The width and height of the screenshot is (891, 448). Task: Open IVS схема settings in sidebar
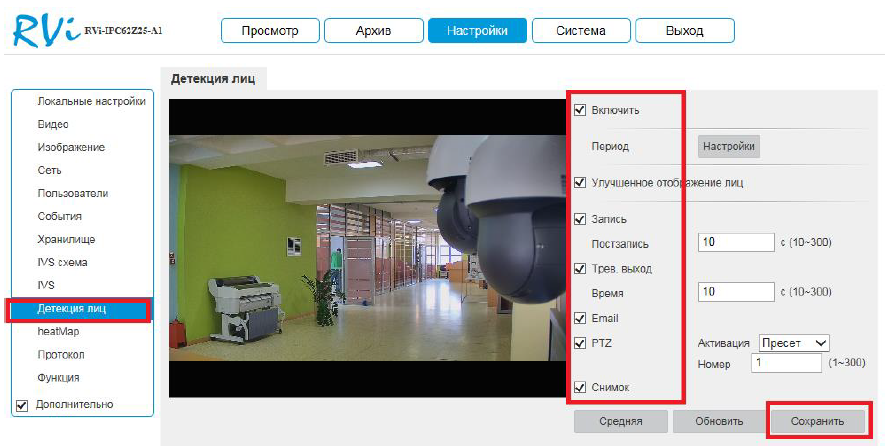[x=62, y=262]
